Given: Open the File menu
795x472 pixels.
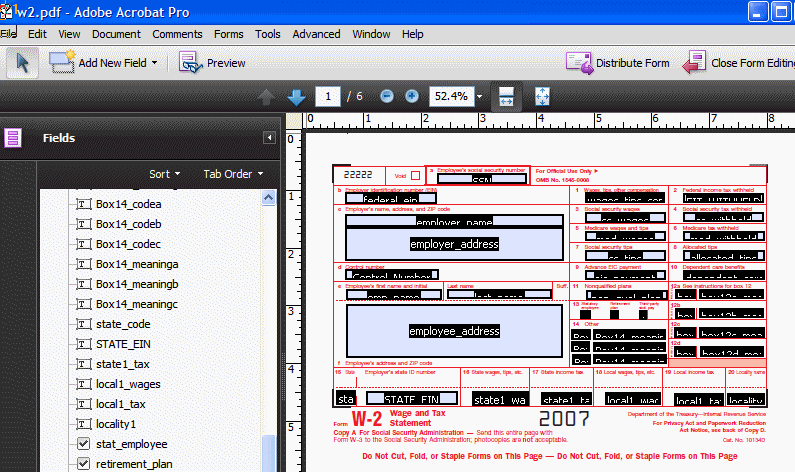Looking at the screenshot, I should point(8,34).
